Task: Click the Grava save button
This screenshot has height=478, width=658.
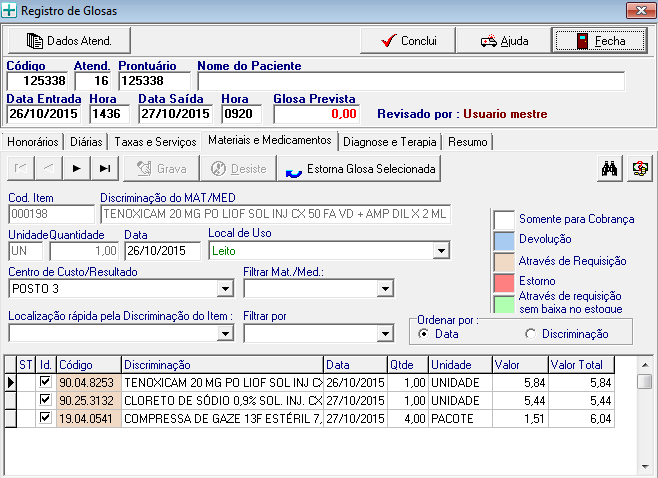Action: point(162,168)
